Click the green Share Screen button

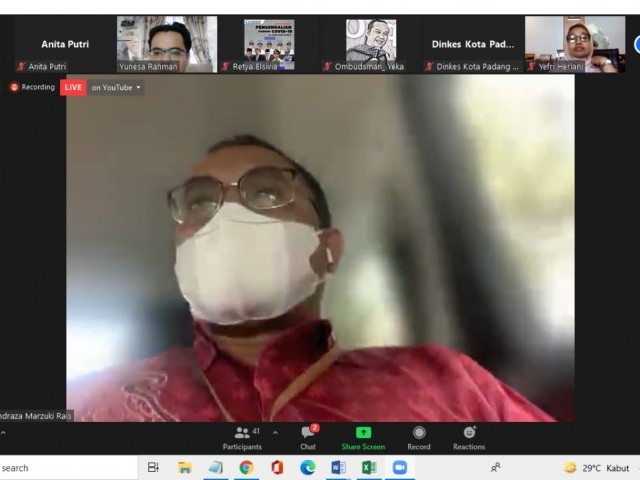[x=363, y=437]
